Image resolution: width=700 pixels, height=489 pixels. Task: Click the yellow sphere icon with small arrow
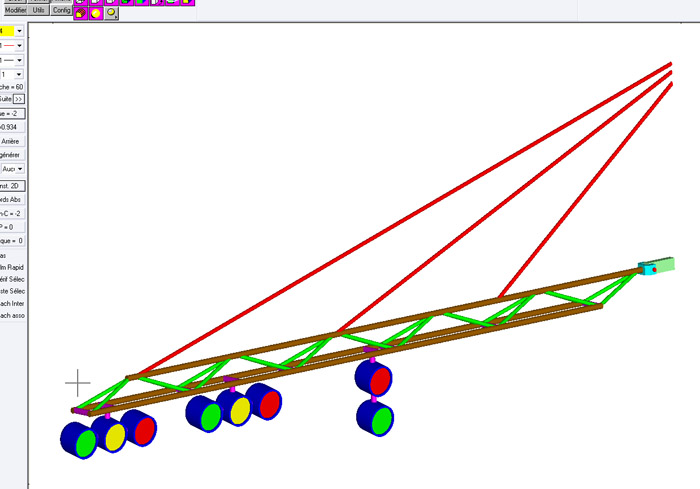(x=112, y=13)
